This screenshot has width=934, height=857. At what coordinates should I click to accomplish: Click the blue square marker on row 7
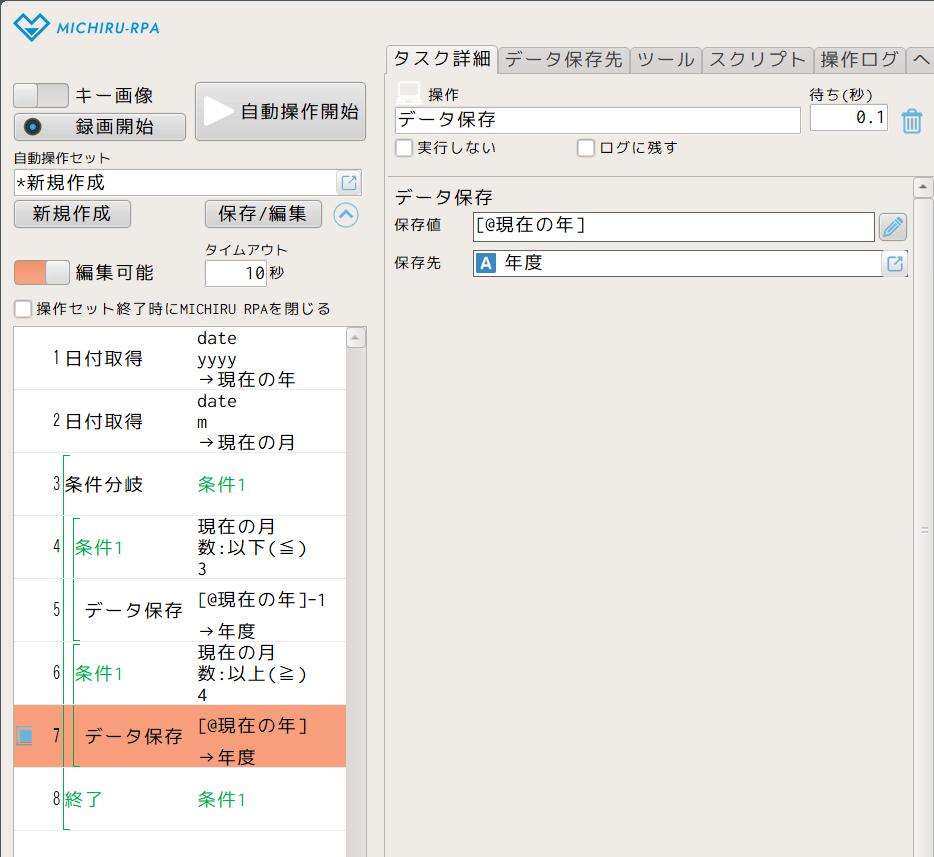[x=25, y=736]
